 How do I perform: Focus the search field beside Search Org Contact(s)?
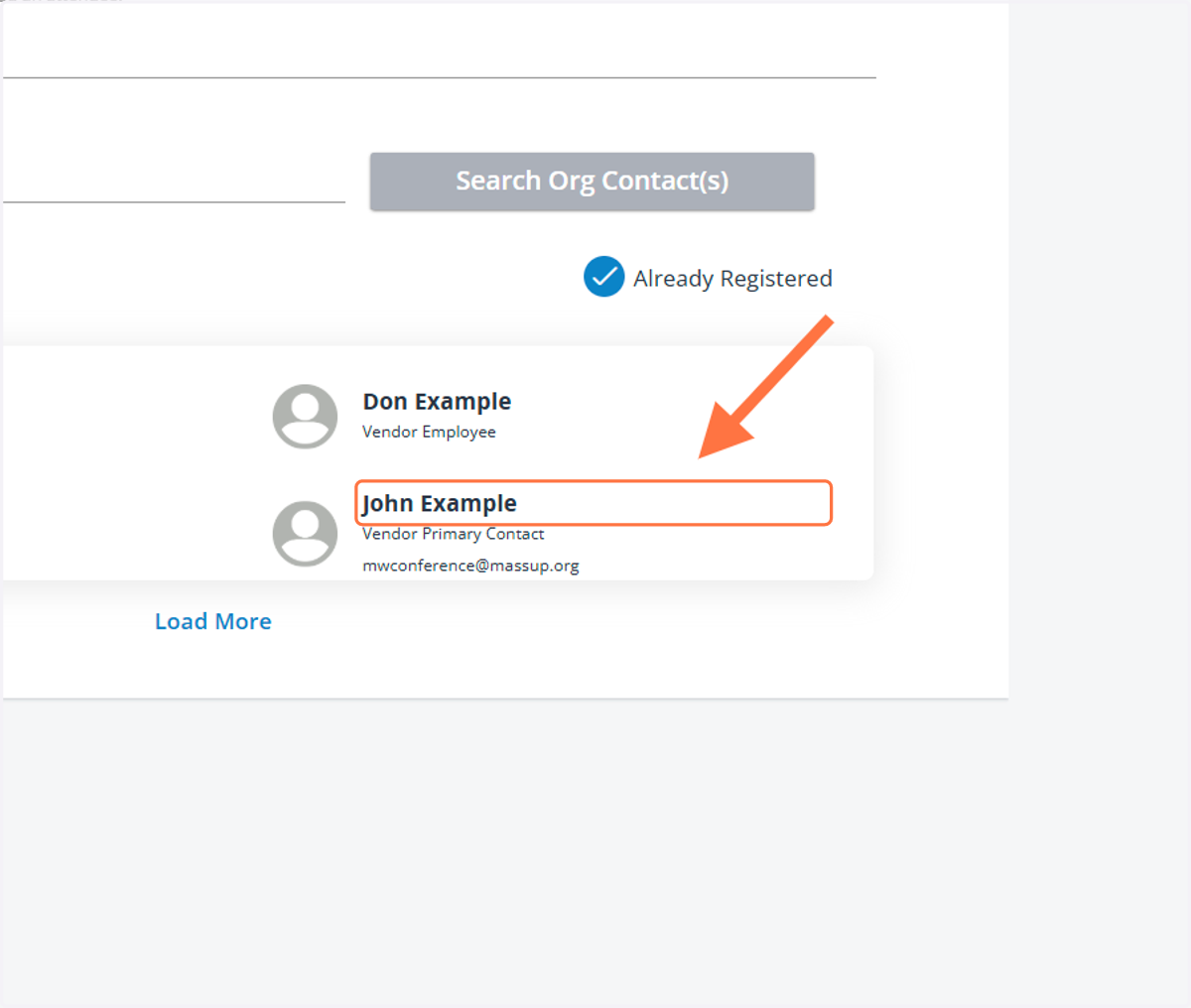tap(174, 182)
